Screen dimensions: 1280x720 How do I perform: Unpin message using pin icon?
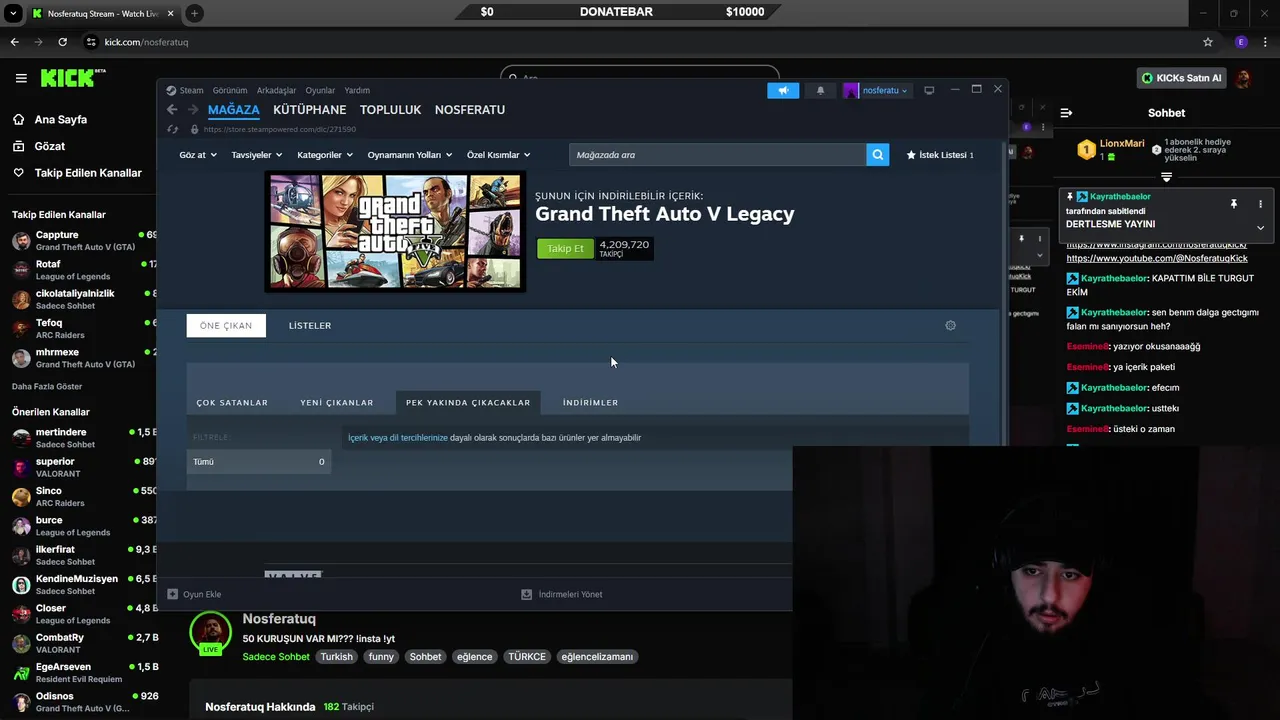point(1233,204)
